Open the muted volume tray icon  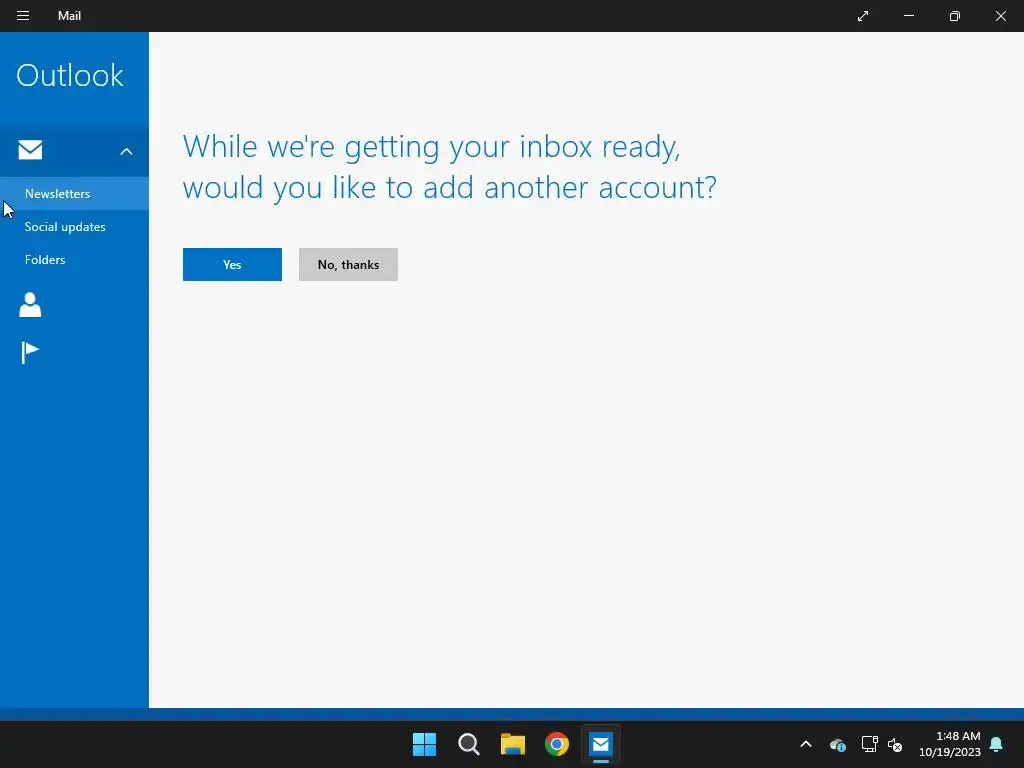pyautogui.click(x=895, y=744)
